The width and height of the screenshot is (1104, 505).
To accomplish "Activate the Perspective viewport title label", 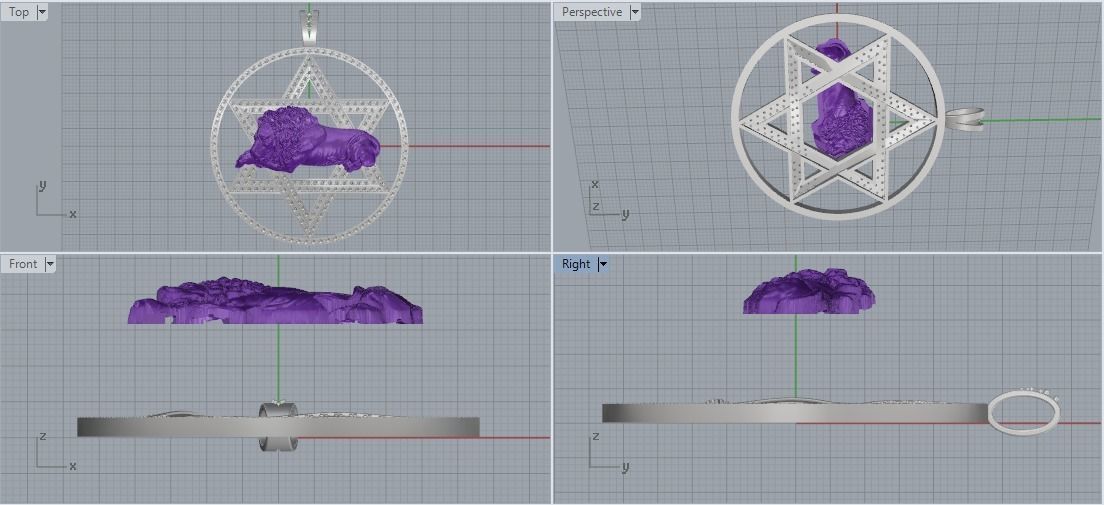I will coord(591,12).
